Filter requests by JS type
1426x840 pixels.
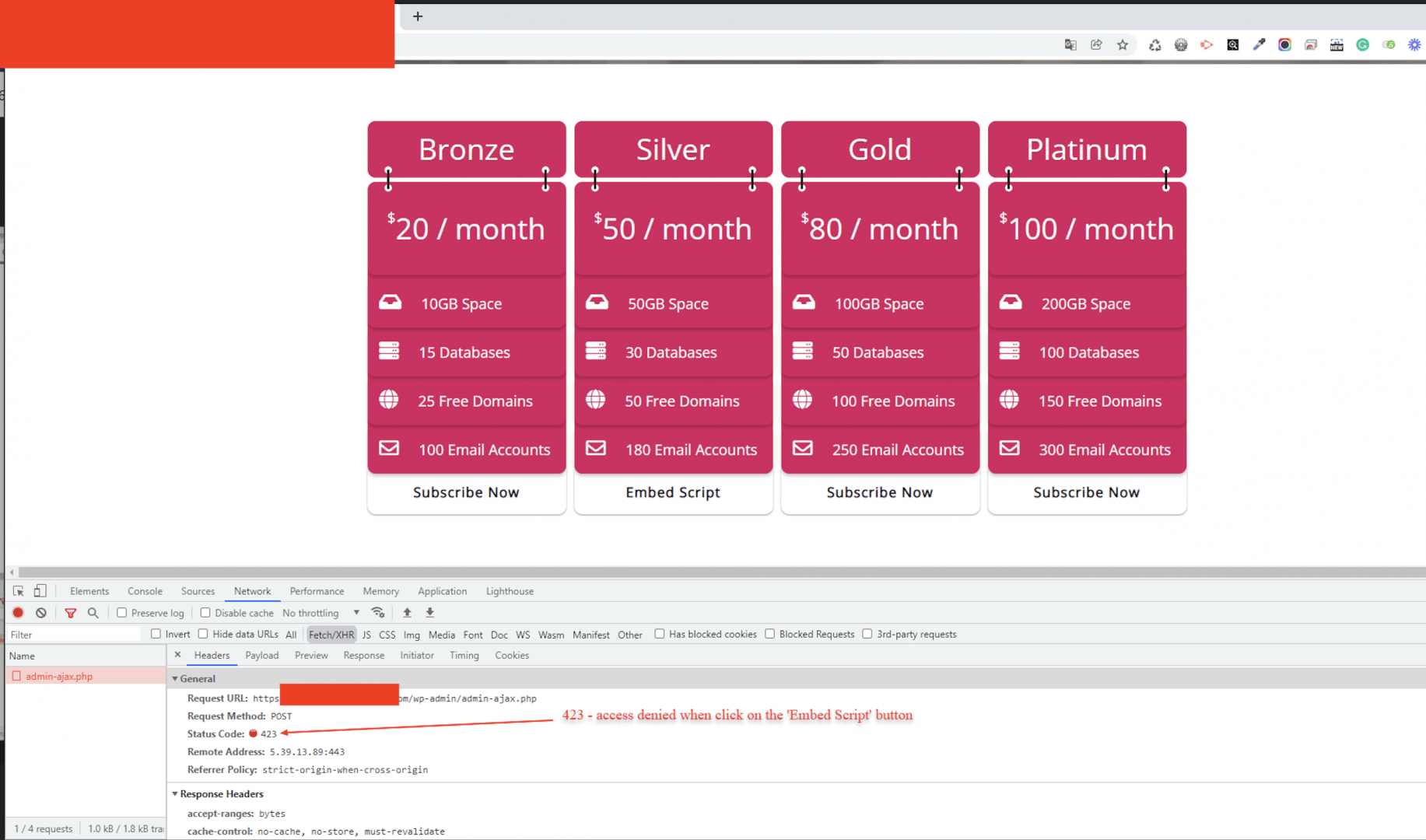click(366, 635)
